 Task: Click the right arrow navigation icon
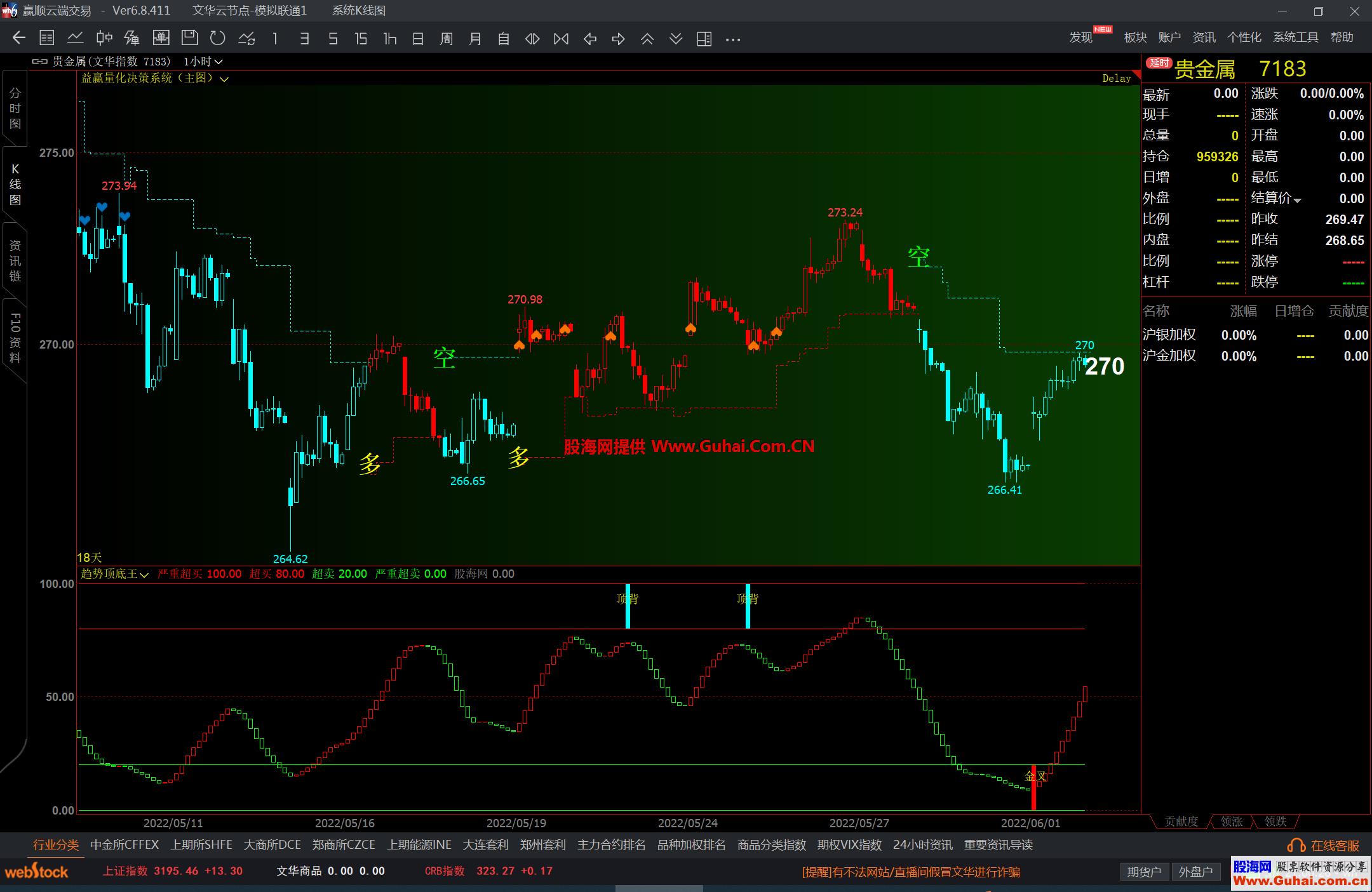(618, 39)
